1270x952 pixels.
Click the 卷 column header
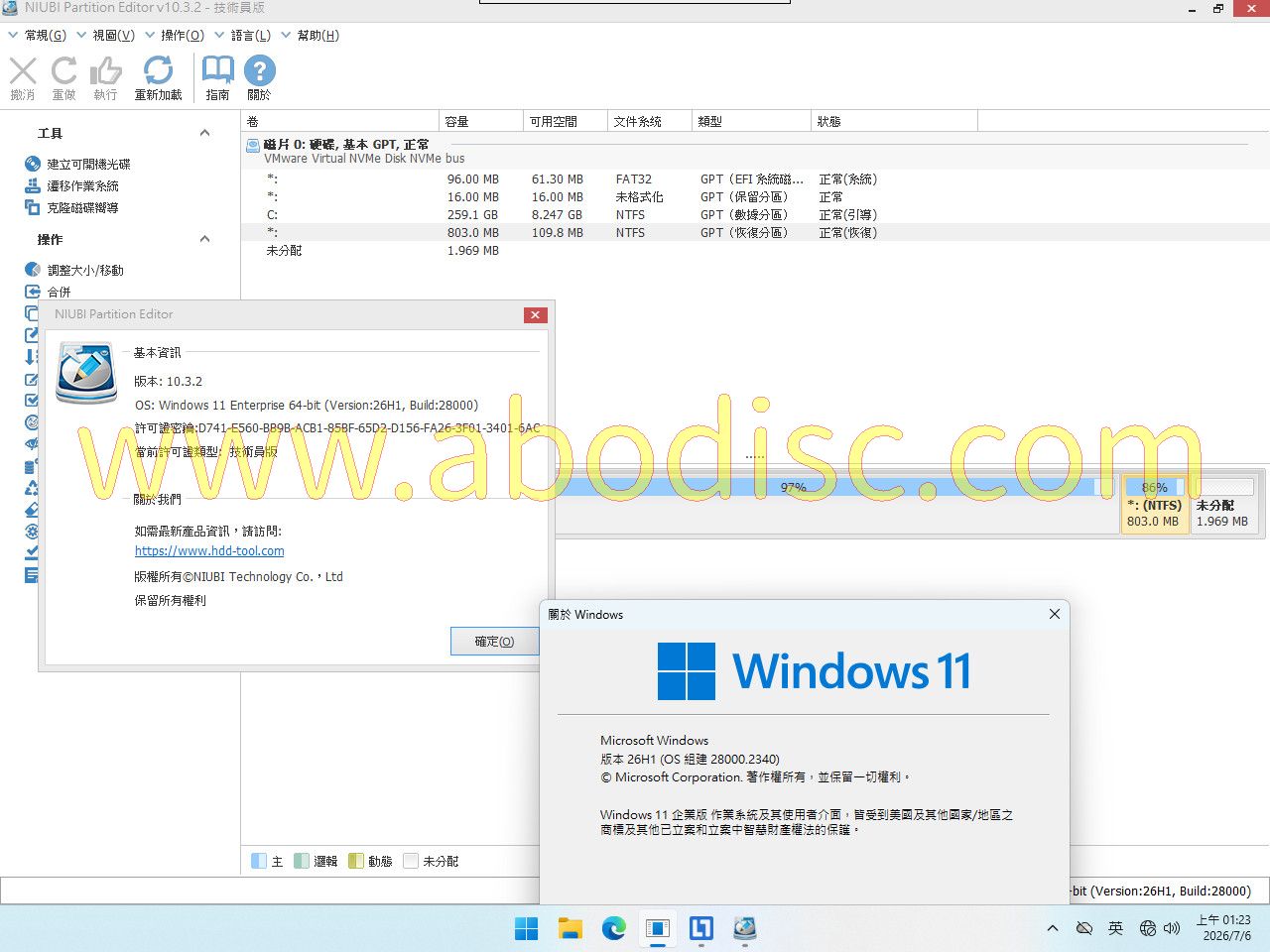tap(340, 121)
